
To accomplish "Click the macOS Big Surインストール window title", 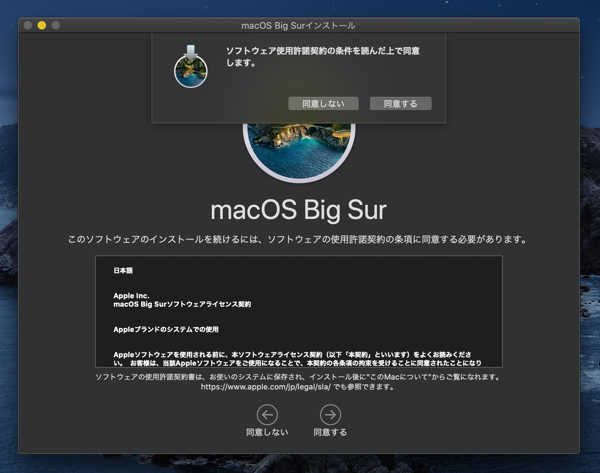I will click(x=298, y=26).
